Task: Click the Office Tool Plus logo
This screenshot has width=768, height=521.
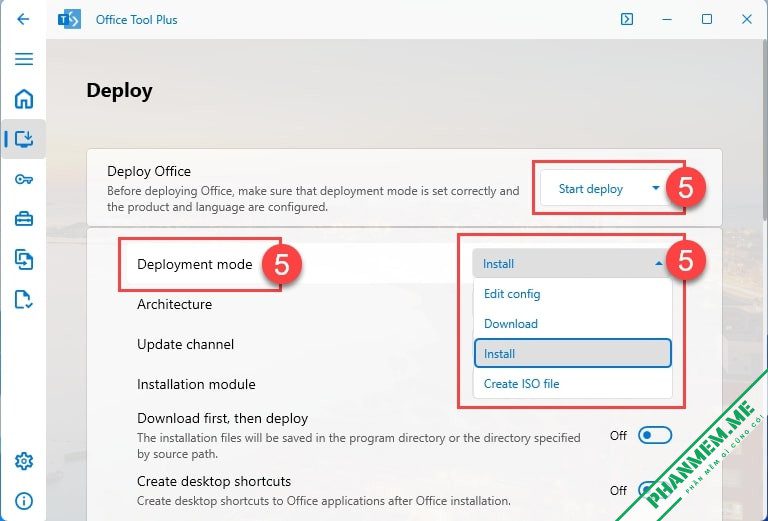Action: [x=69, y=20]
